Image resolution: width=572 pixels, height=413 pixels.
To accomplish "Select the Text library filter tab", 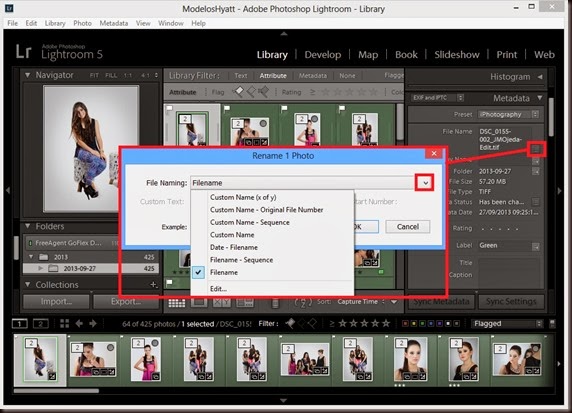I will 240,76.
